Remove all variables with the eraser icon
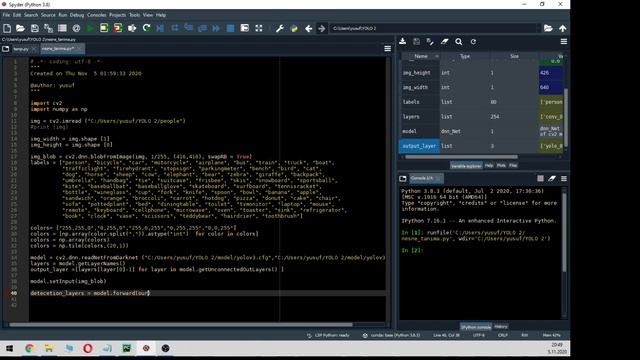Viewport: 640px width, 360px height. (x=444, y=41)
